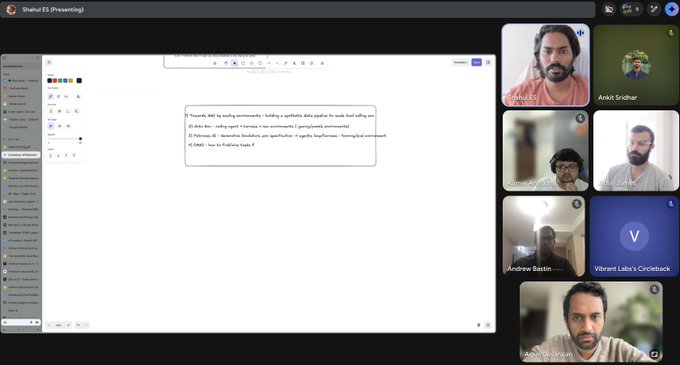The width and height of the screenshot is (680, 365).
Task: Select the Diamond shape tool
Action: [252, 63]
